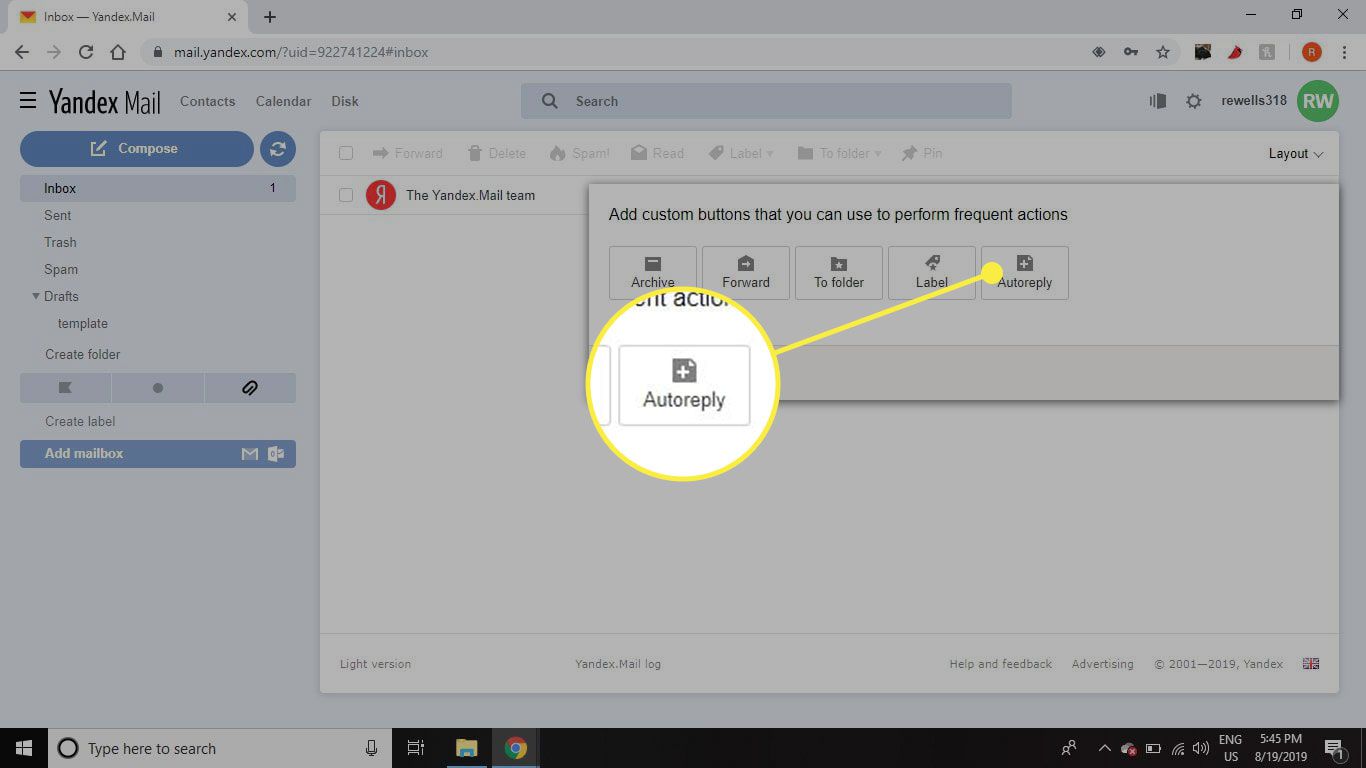1366x768 pixels.
Task: Add the Autoreply custom button
Action: tap(1025, 272)
